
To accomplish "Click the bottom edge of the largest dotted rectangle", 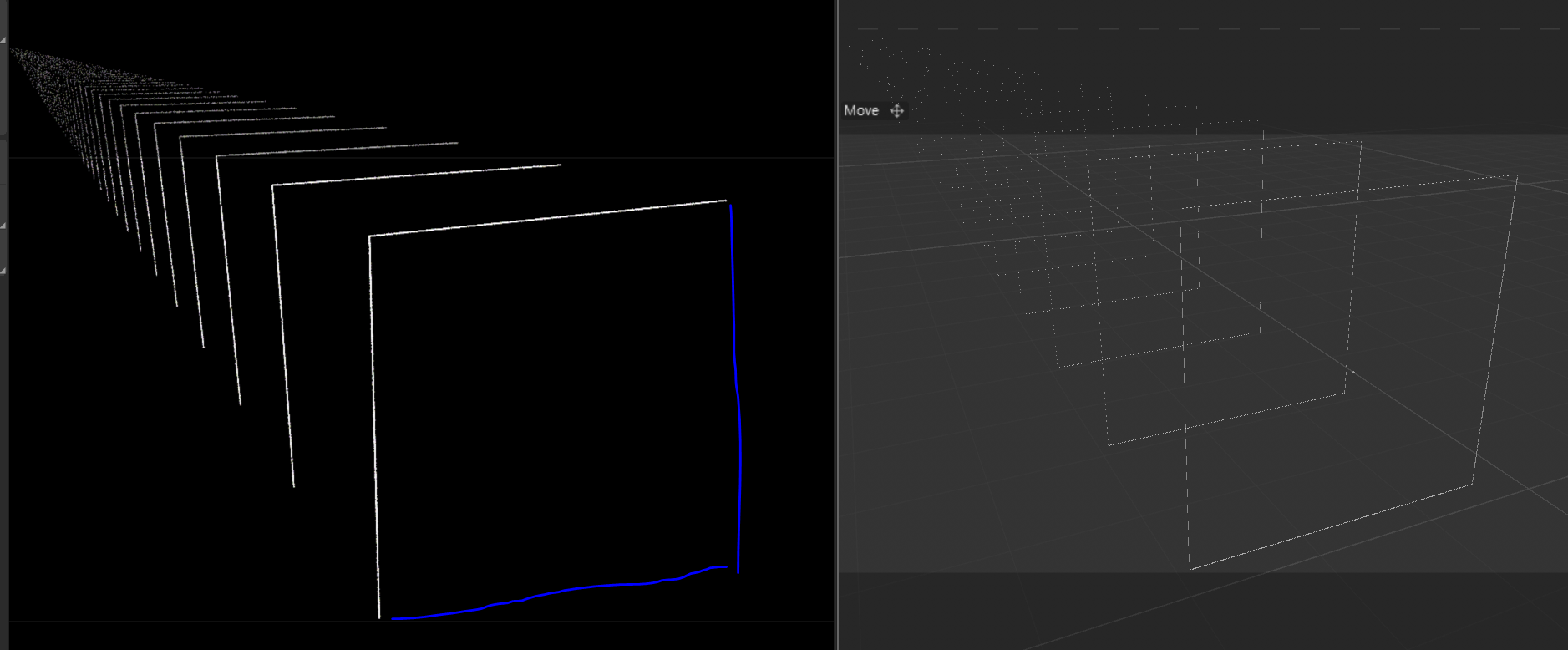I will tap(1328, 528).
